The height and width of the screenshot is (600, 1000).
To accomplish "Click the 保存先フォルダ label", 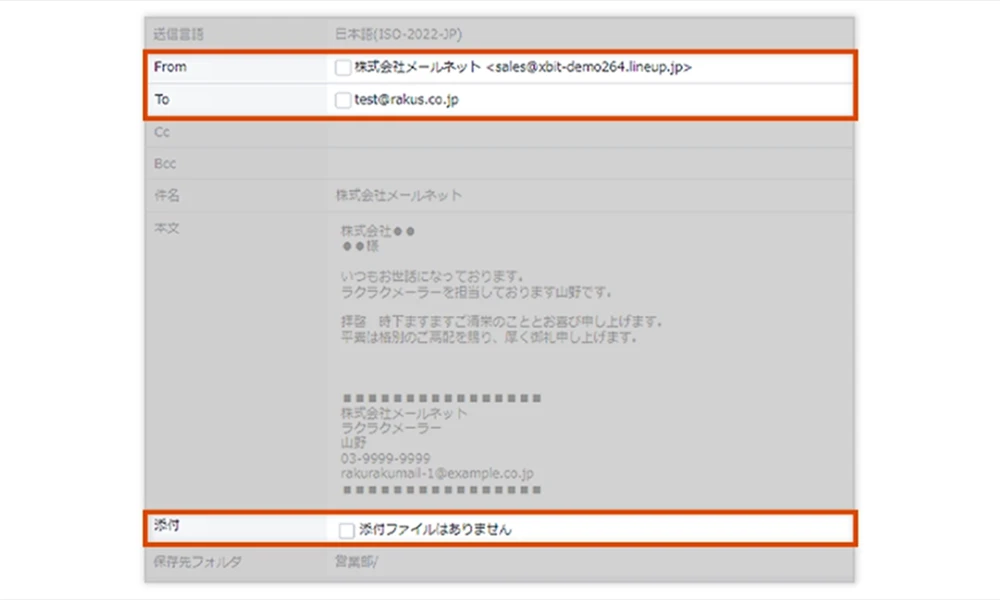I will coord(197,562).
